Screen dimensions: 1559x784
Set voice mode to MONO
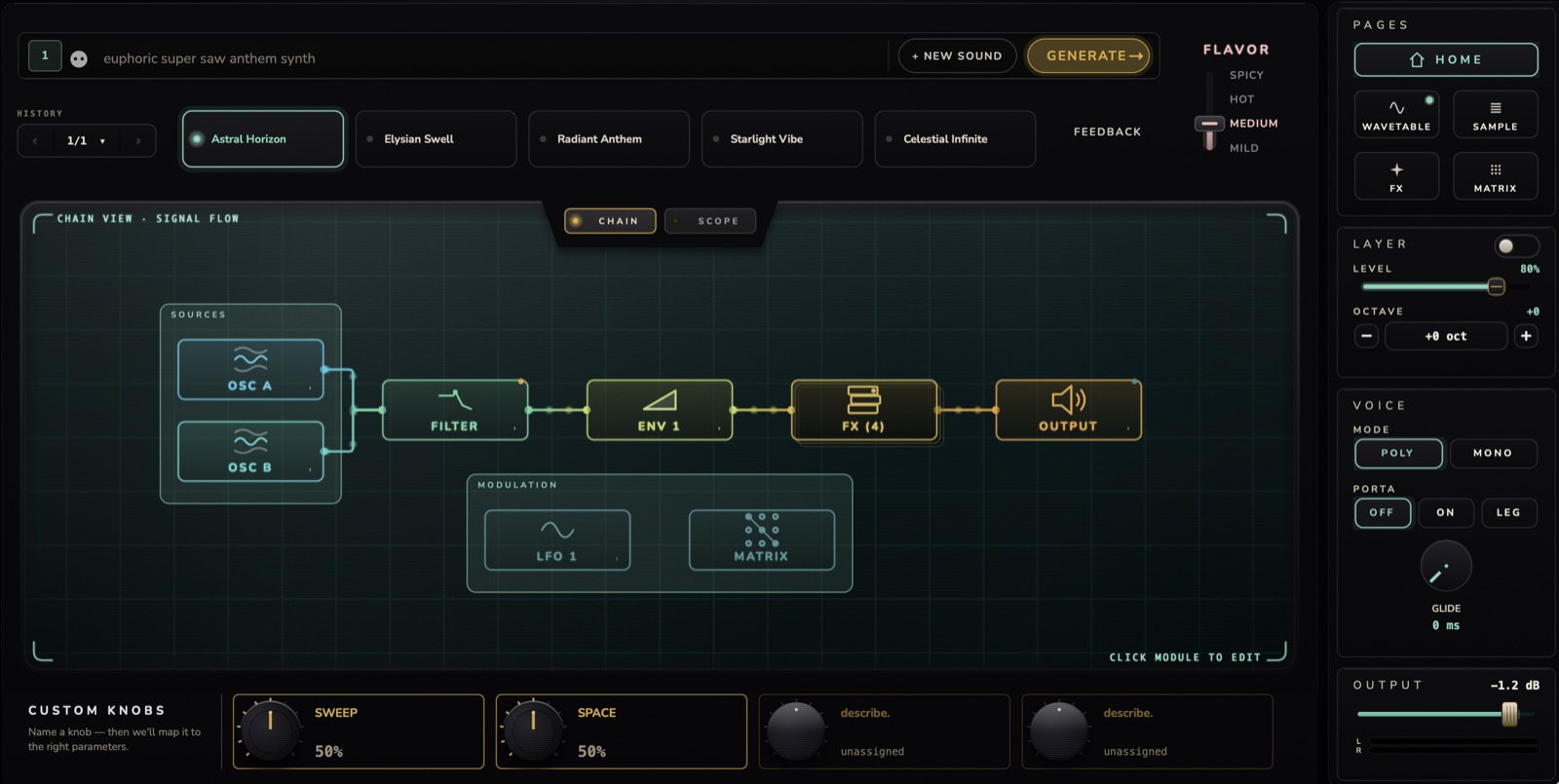(1493, 453)
